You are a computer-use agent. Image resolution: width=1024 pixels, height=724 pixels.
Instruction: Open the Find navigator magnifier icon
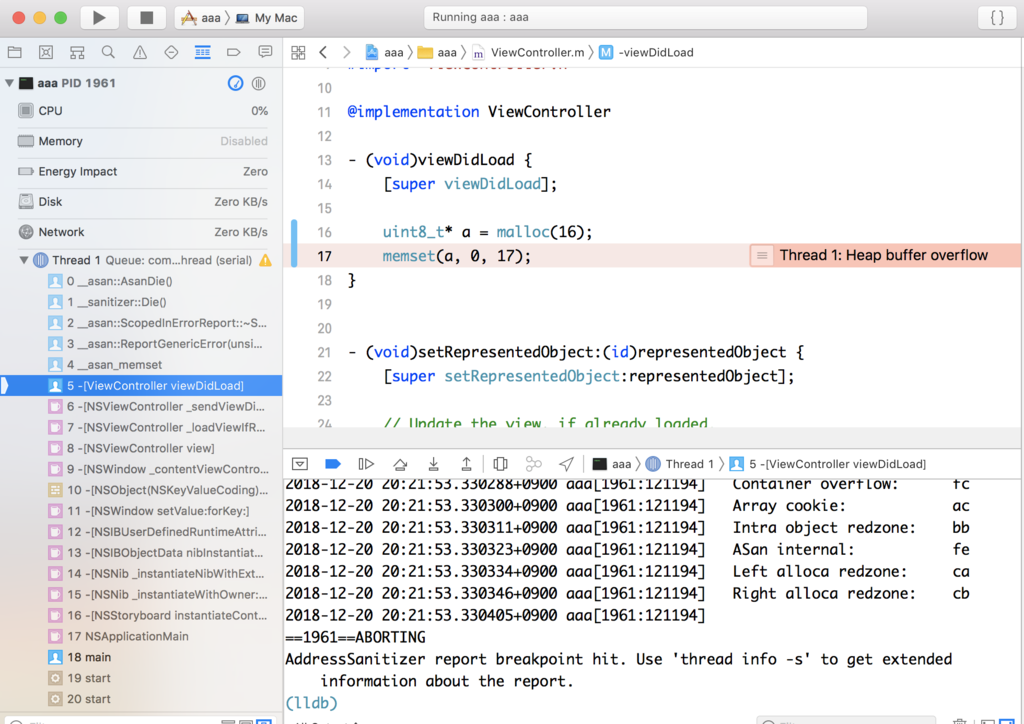coord(108,52)
